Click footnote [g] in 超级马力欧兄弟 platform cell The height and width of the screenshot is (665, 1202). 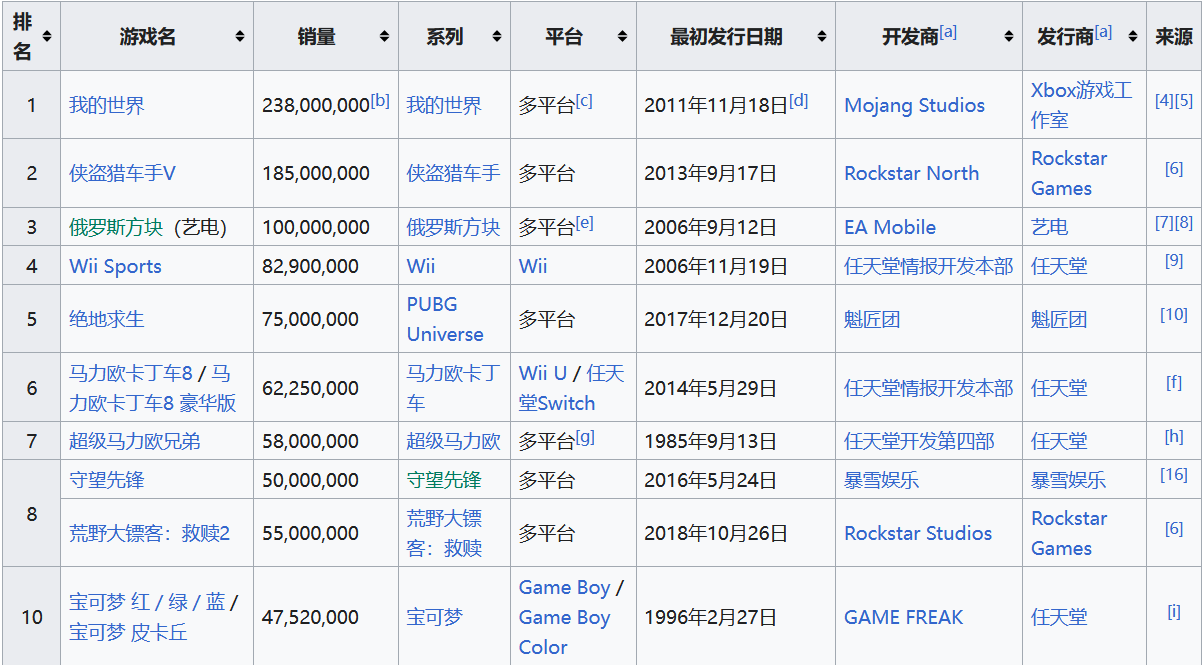pyautogui.click(x=585, y=436)
